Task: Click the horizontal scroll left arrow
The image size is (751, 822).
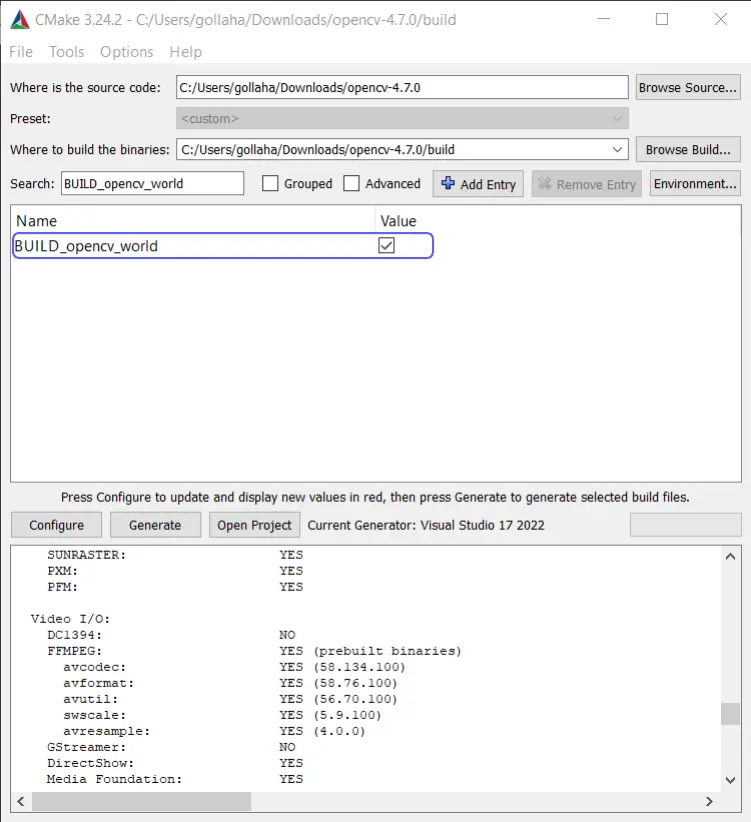Action: [21, 801]
